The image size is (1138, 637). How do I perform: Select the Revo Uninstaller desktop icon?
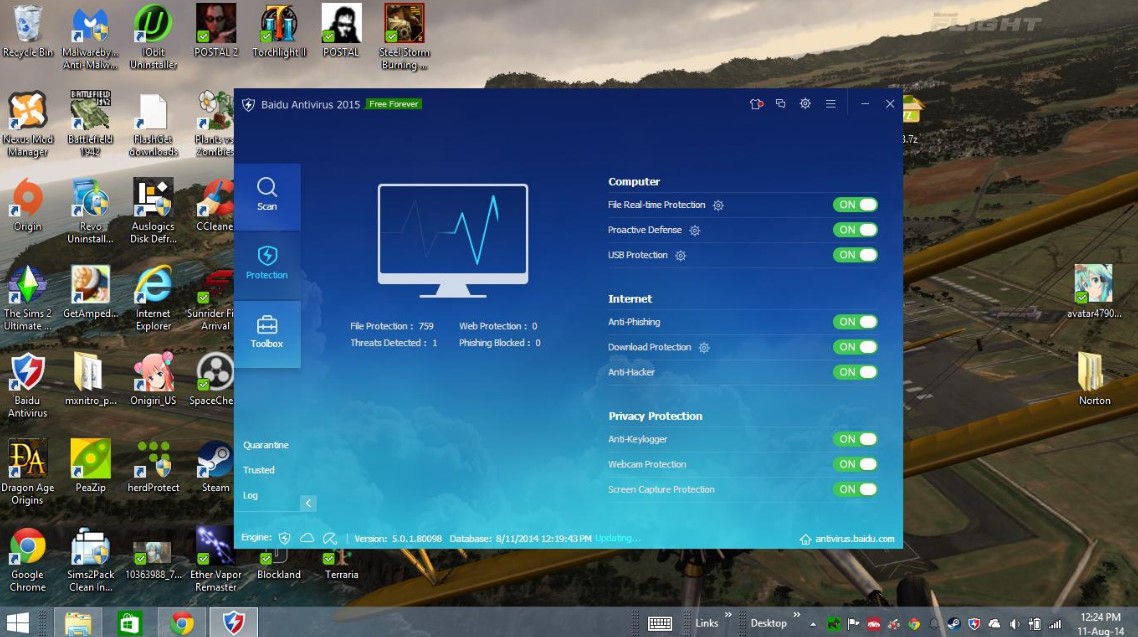click(90, 210)
